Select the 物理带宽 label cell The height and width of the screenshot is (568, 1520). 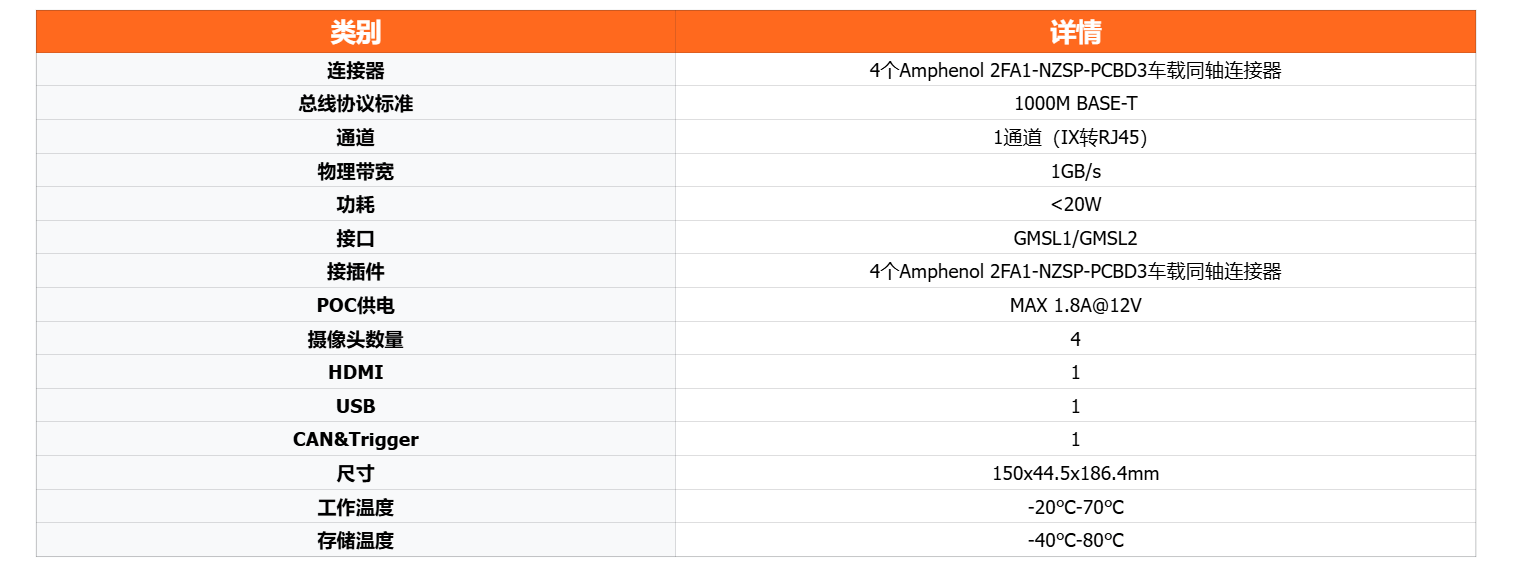click(x=355, y=171)
